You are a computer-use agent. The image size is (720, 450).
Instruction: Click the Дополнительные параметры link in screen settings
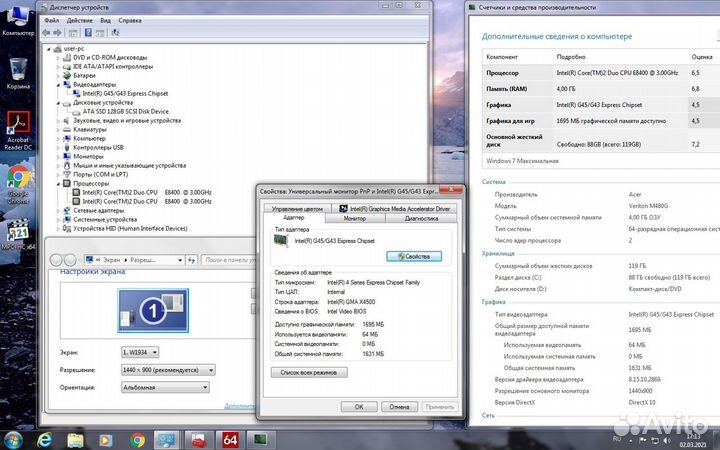pyautogui.click(x=240, y=406)
